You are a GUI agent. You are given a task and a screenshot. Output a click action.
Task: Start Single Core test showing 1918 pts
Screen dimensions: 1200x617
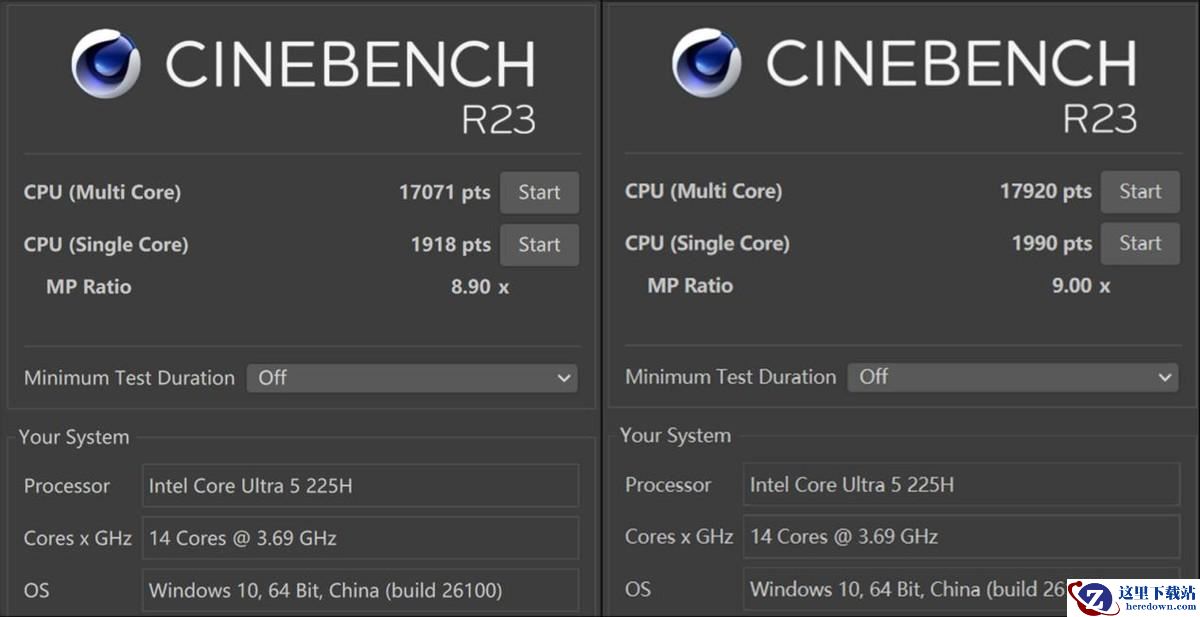[x=539, y=245]
